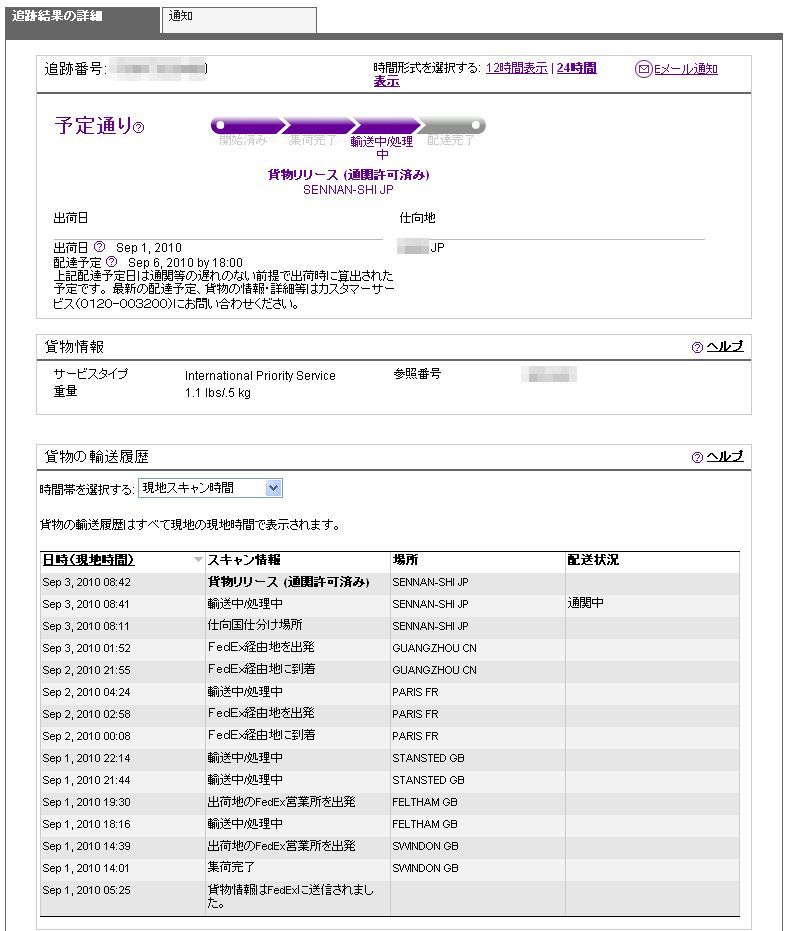Click 貨物リリース (通関許可済み) status text above SENNAN-SHI
Screen dimensions: 792x931
(349, 175)
